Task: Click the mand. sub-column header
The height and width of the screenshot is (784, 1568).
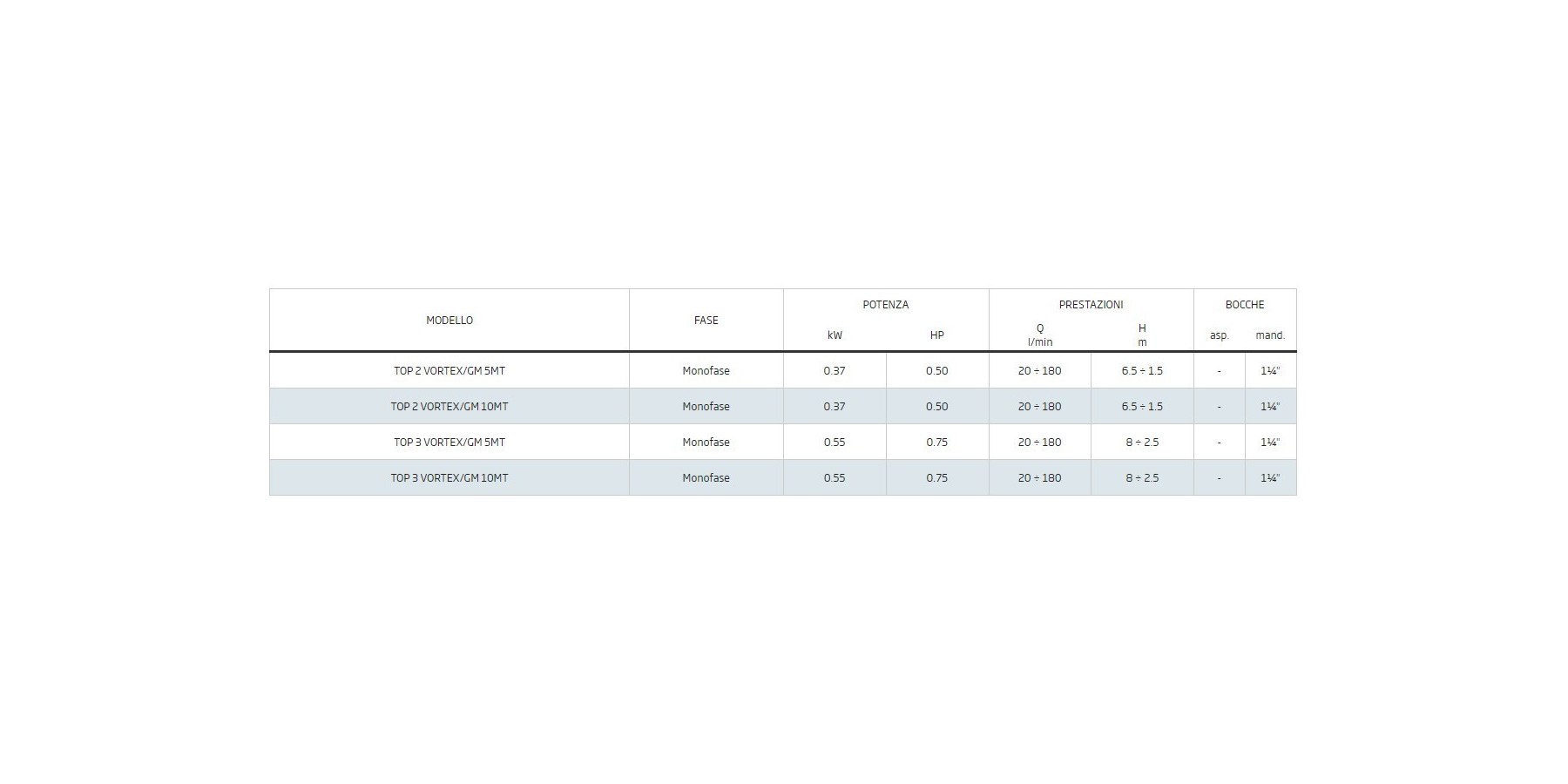Action: [1270, 335]
